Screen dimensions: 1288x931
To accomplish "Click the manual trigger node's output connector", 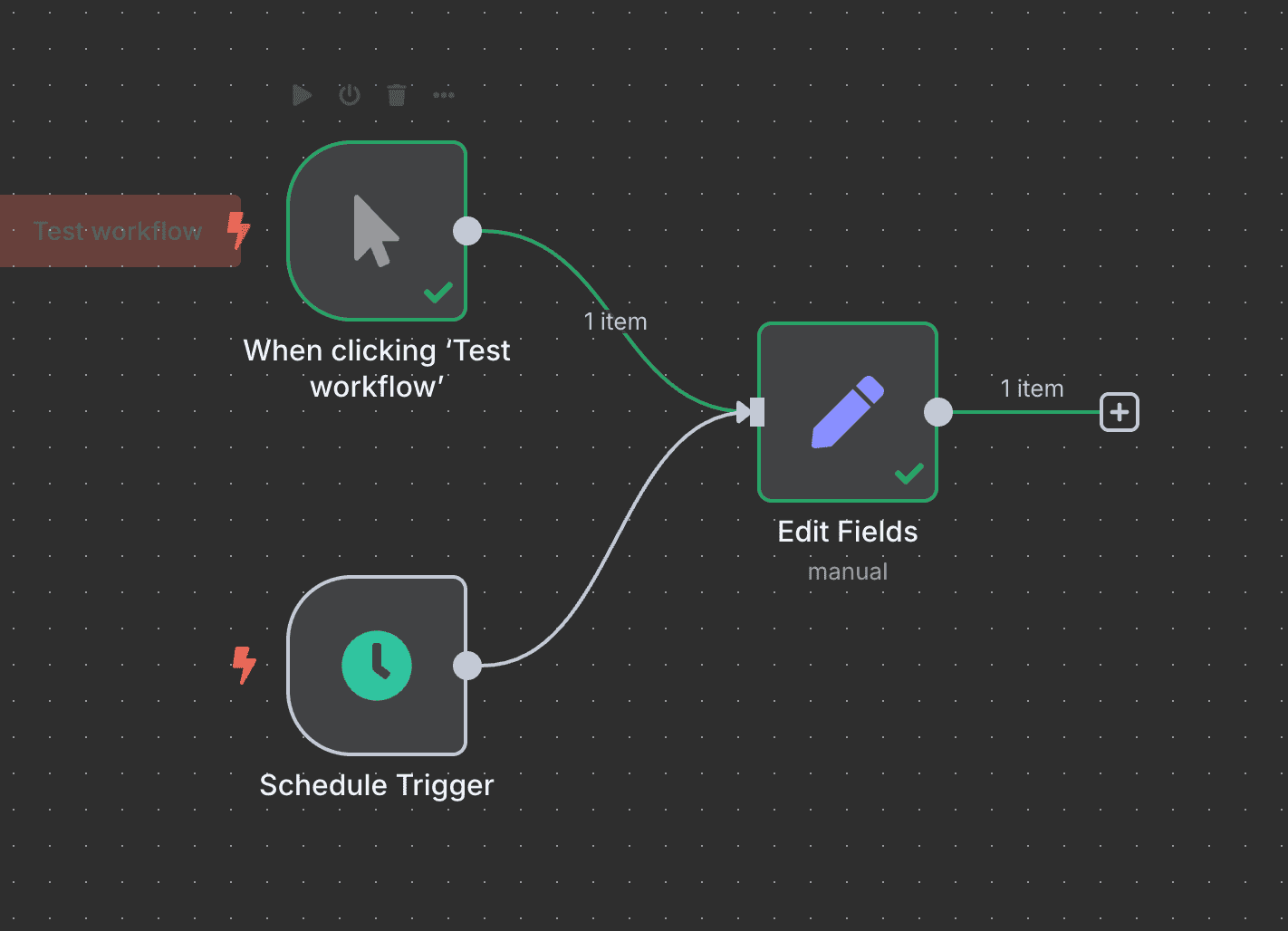I will 467,231.
